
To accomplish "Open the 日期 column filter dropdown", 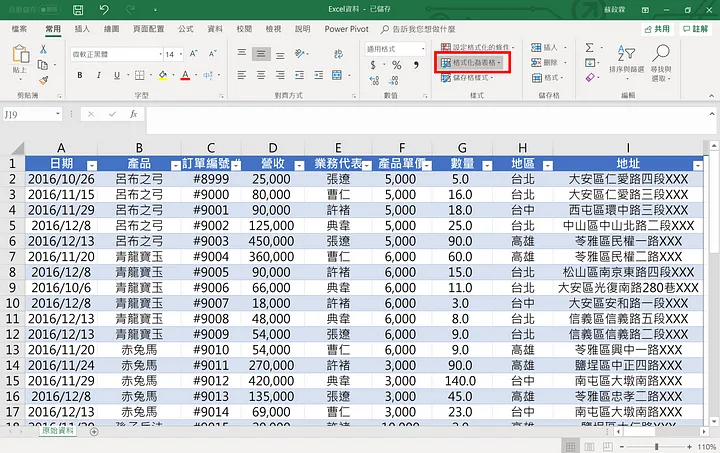I will pyautogui.click(x=92, y=166).
